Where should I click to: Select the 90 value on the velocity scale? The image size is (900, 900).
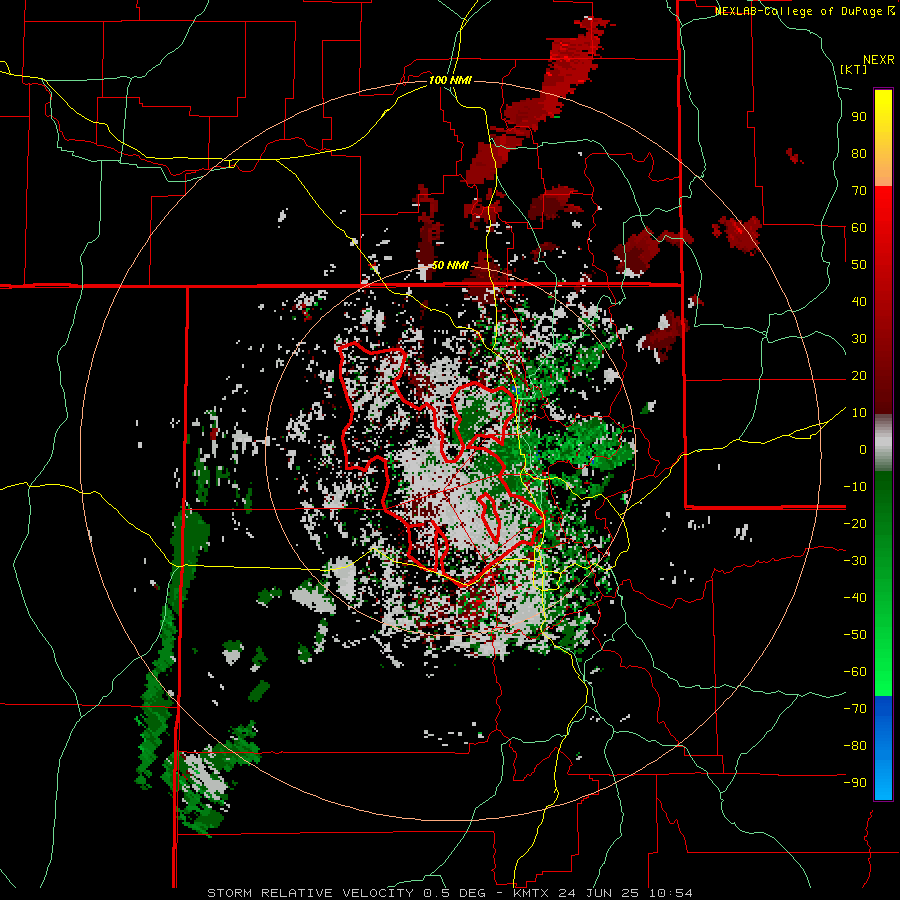(859, 117)
